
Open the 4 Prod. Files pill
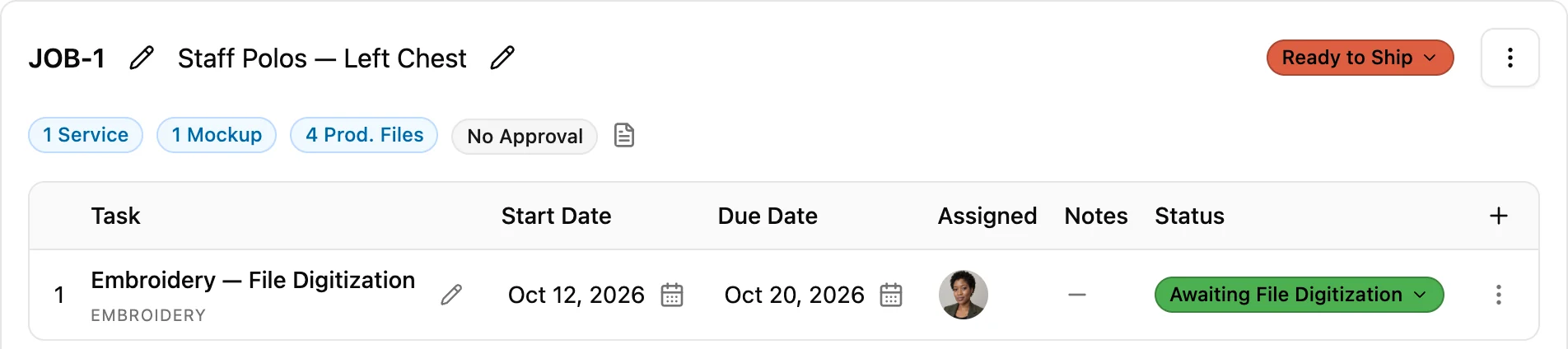pyautogui.click(x=364, y=135)
